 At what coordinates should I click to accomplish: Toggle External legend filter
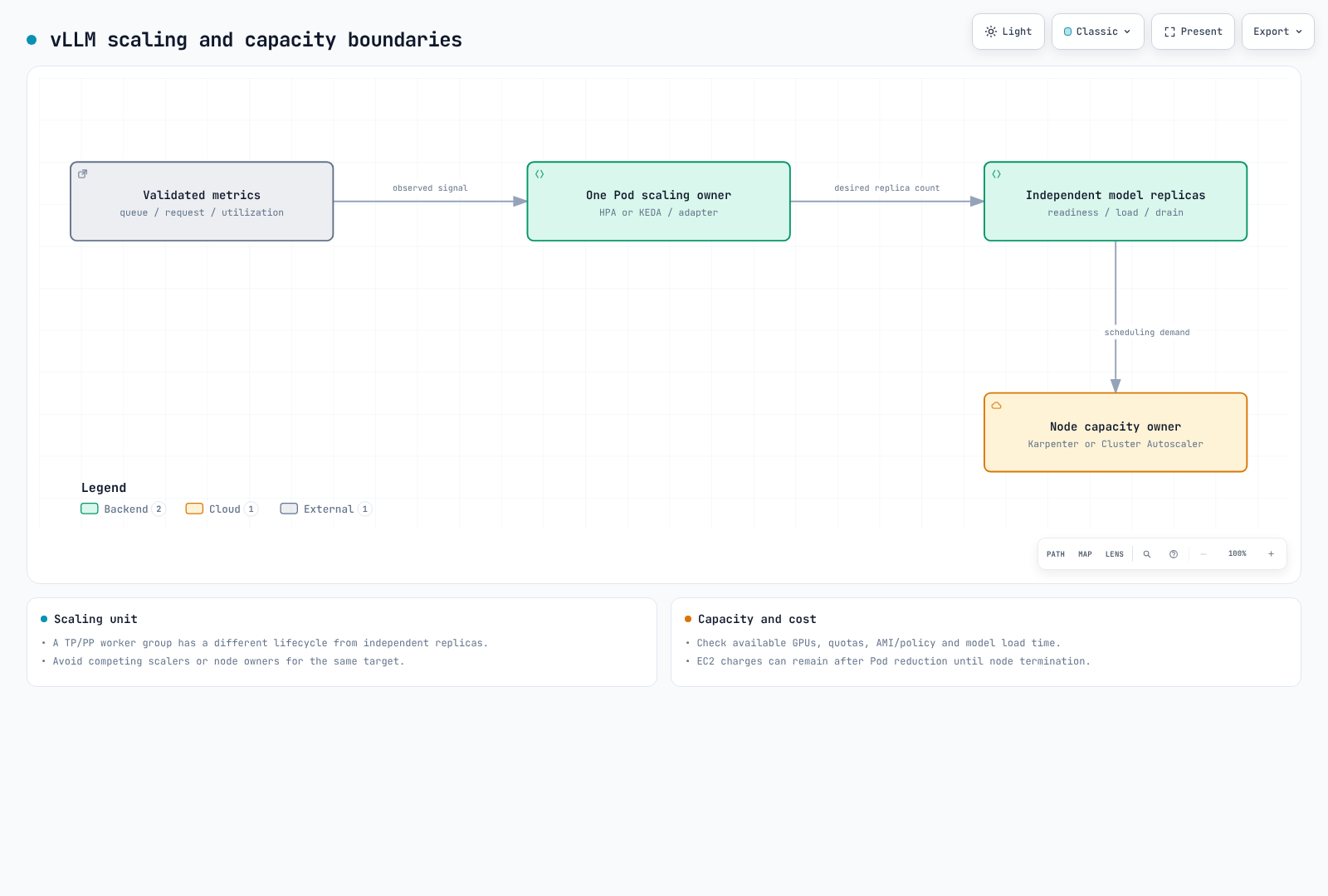tap(326, 509)
